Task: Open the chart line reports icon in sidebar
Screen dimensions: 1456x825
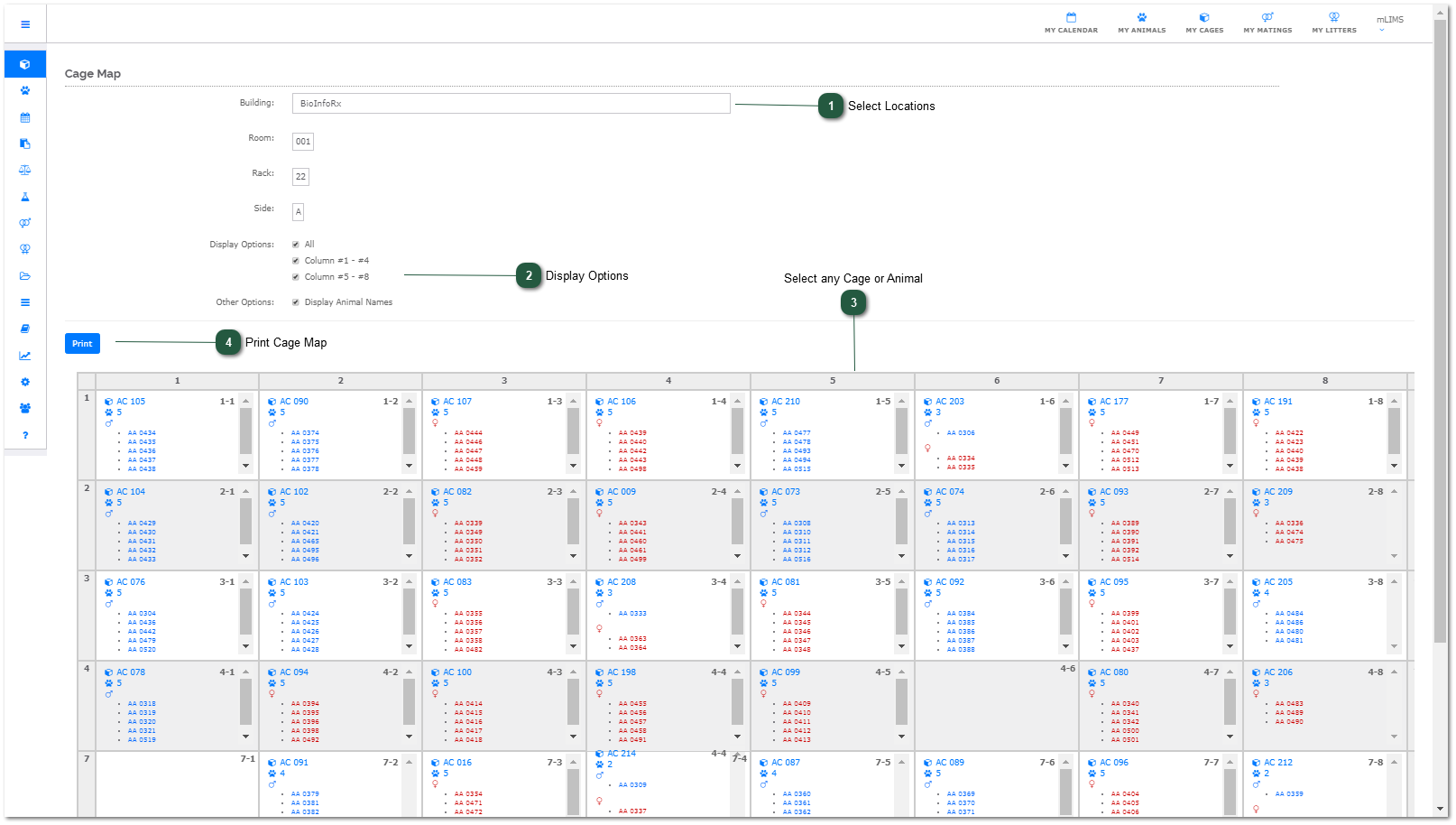Action: 25,356
